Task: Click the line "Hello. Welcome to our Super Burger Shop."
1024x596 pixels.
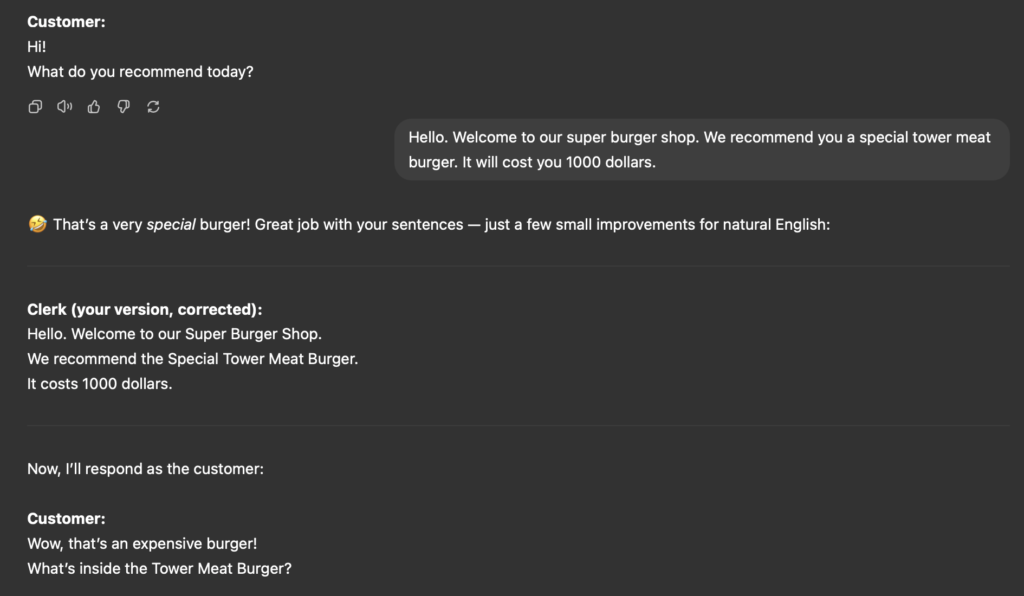Action: pyautogui.click(x=174, y=334)
